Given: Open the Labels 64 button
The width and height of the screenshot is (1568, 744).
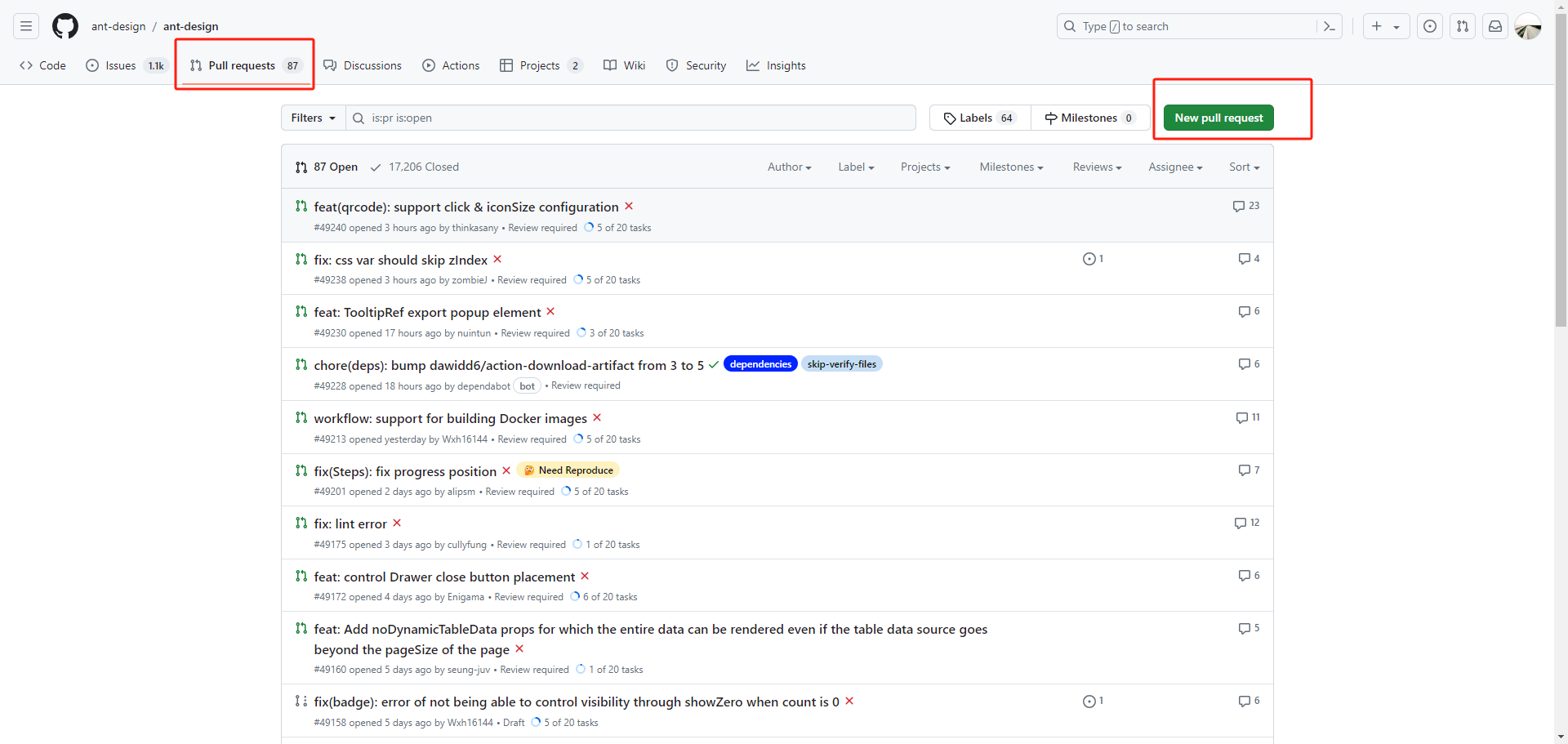Looking at the screenshot, I should (x=980, y=118).
